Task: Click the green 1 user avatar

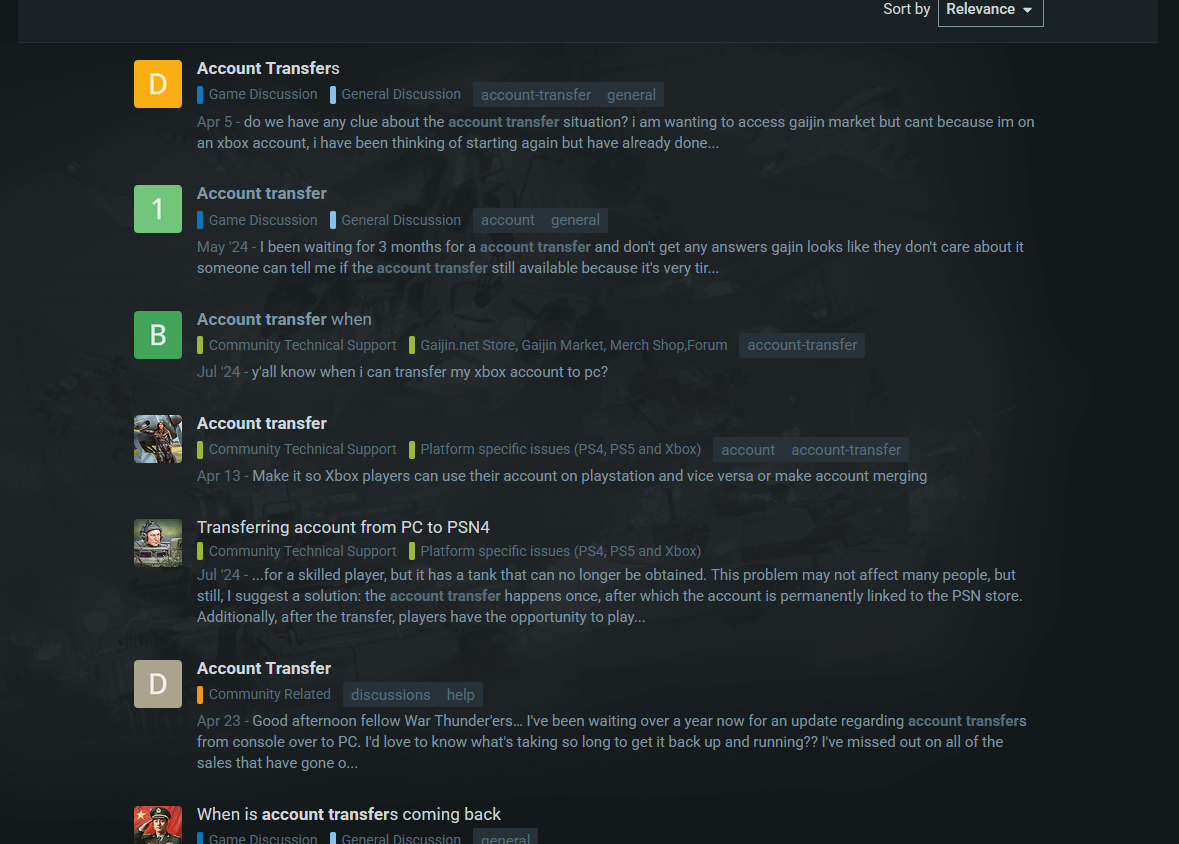Action: click(158, 209)
